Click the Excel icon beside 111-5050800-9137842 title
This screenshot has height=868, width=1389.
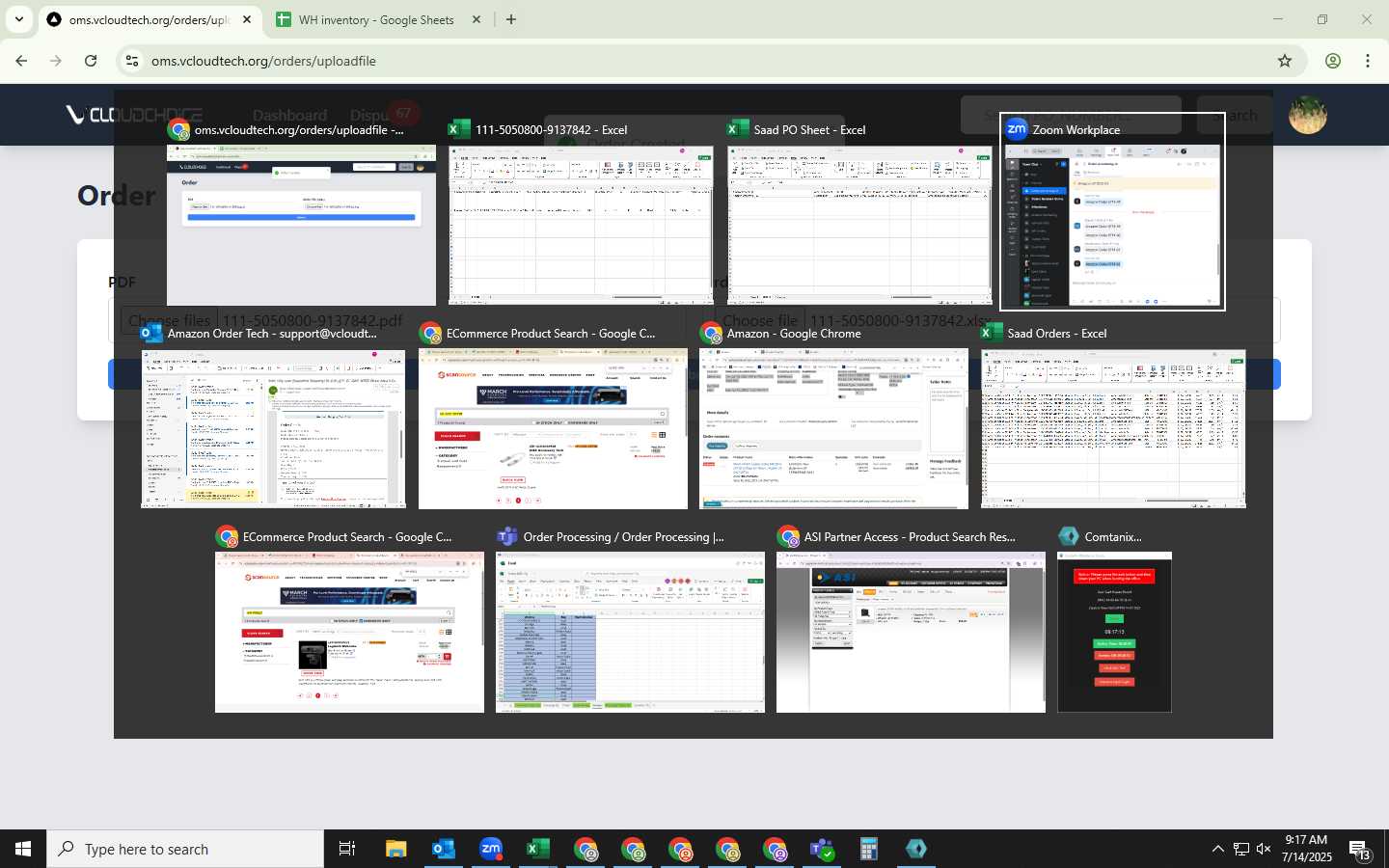459,129
